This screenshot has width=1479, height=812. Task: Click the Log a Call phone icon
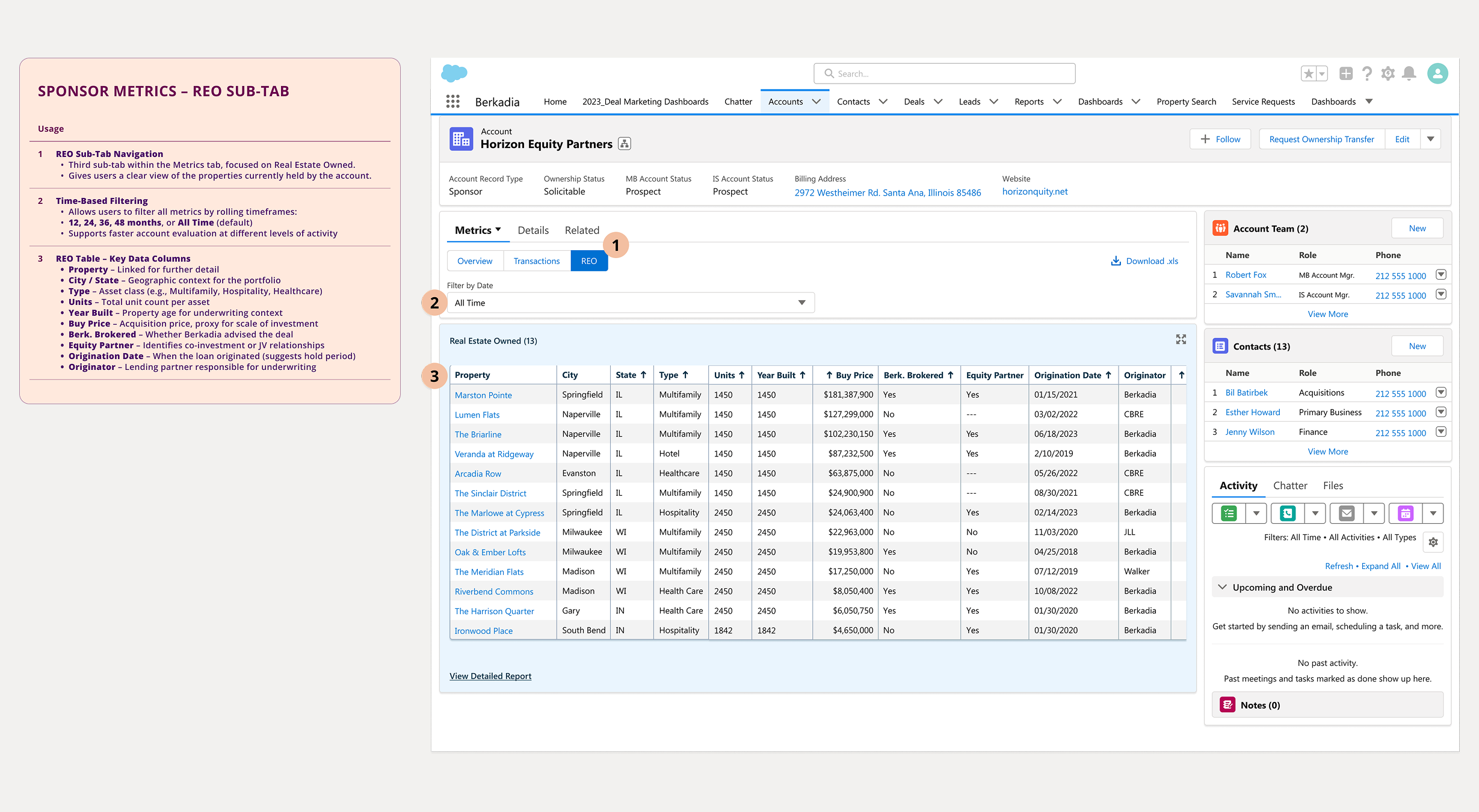point(1288,514)
